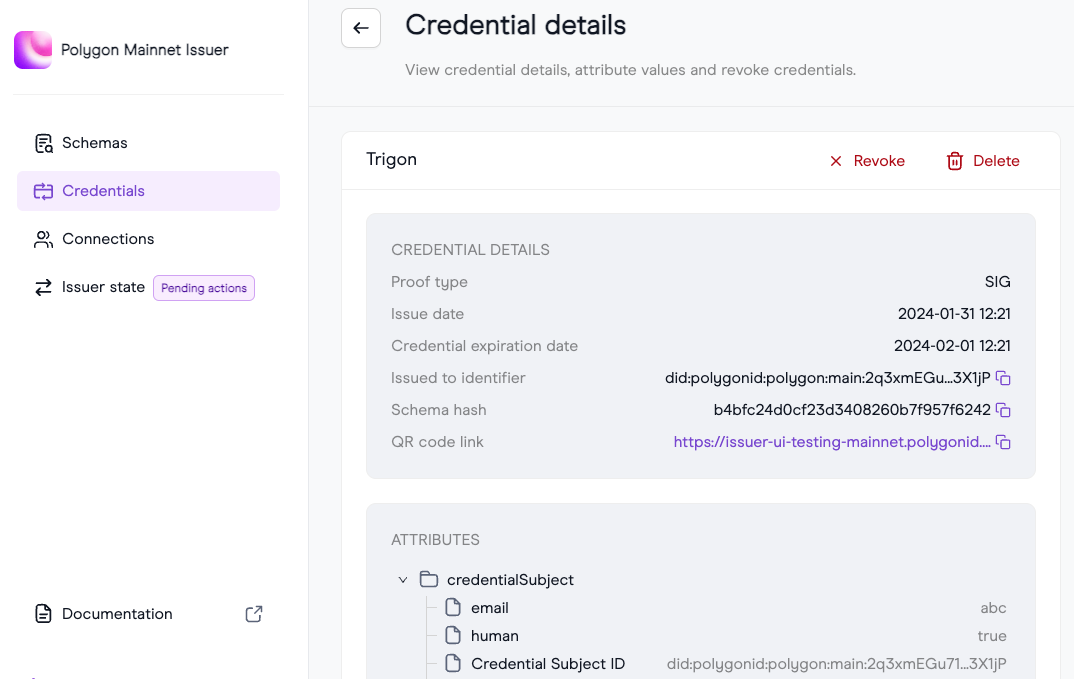This screenshot has height=679, width=1074.
Task: Click the schema hash b4bfc24d0cf23d3408260b7f957f6242
Action: coord(852,410)
